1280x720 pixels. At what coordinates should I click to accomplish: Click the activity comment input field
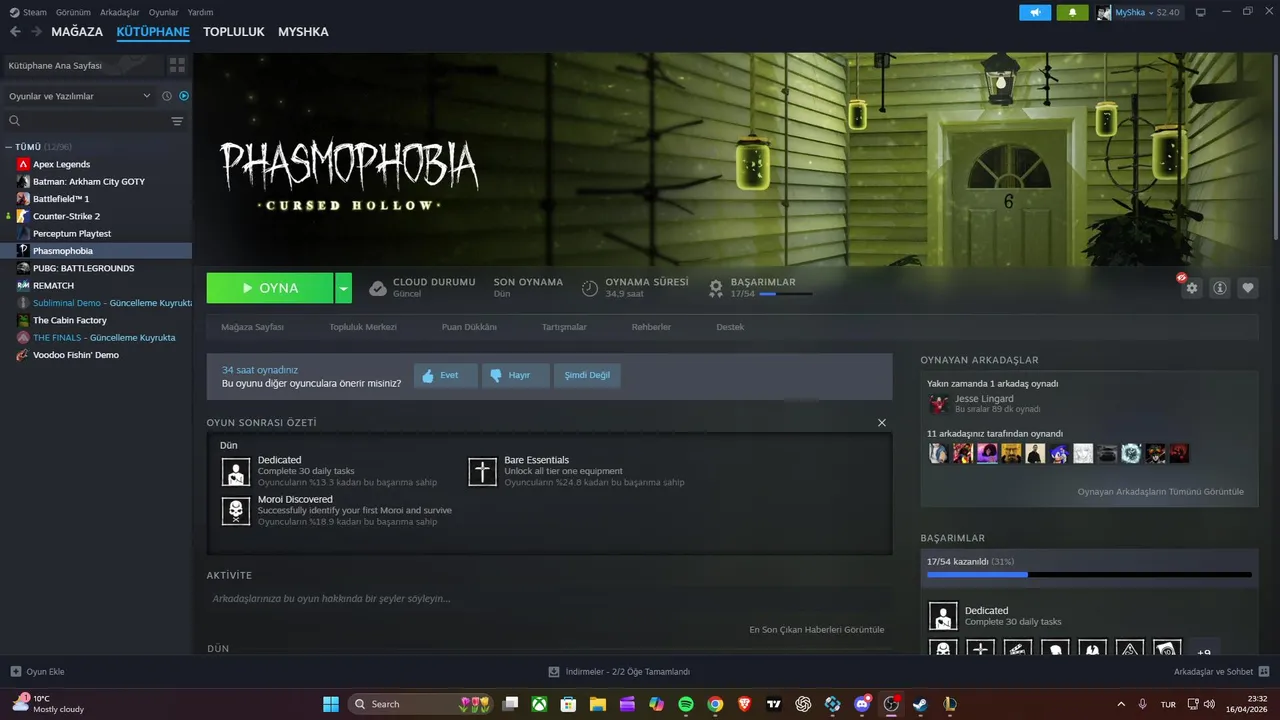(549, 599)
